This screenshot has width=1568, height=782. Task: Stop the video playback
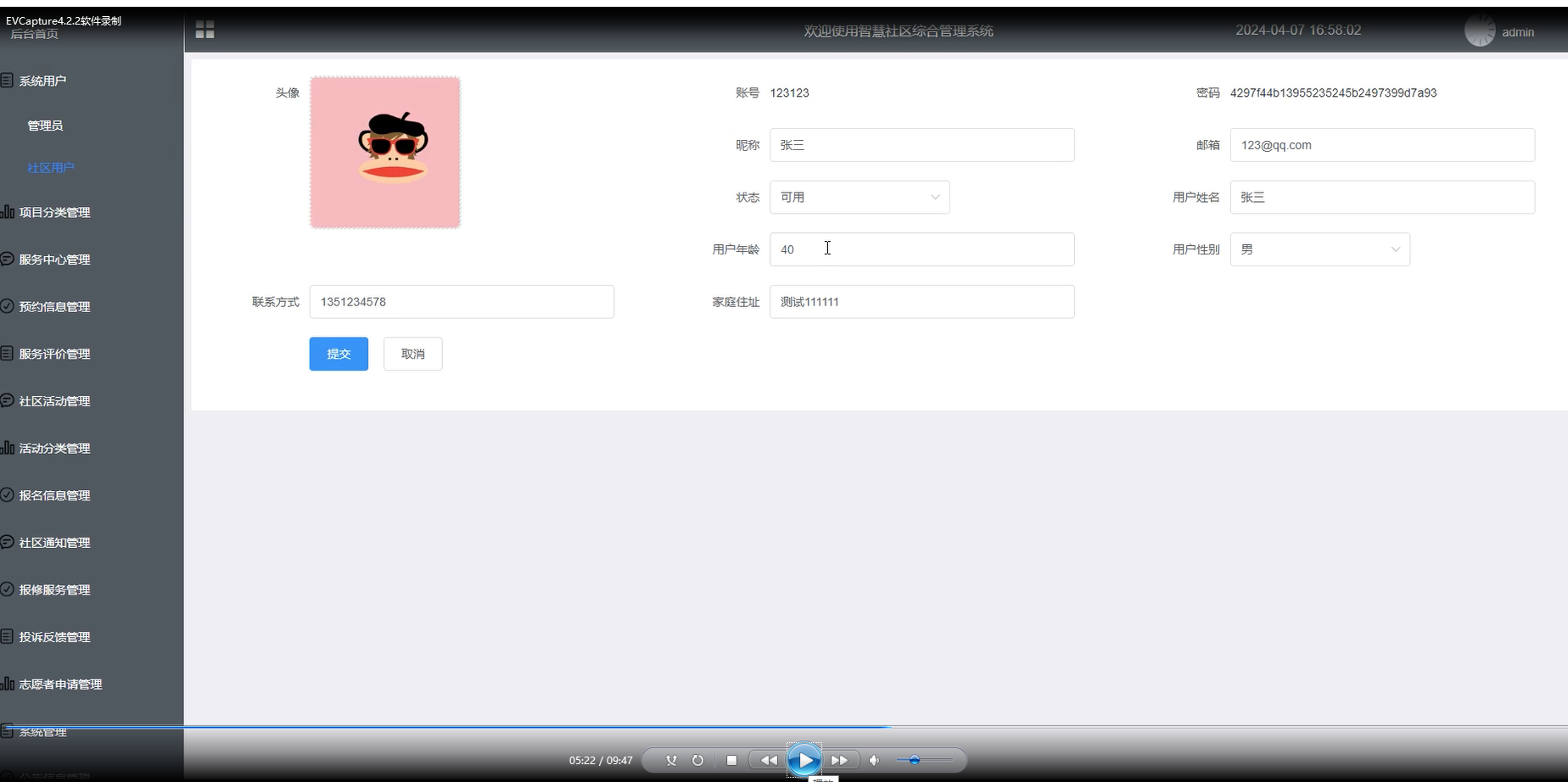coord(731,761)
